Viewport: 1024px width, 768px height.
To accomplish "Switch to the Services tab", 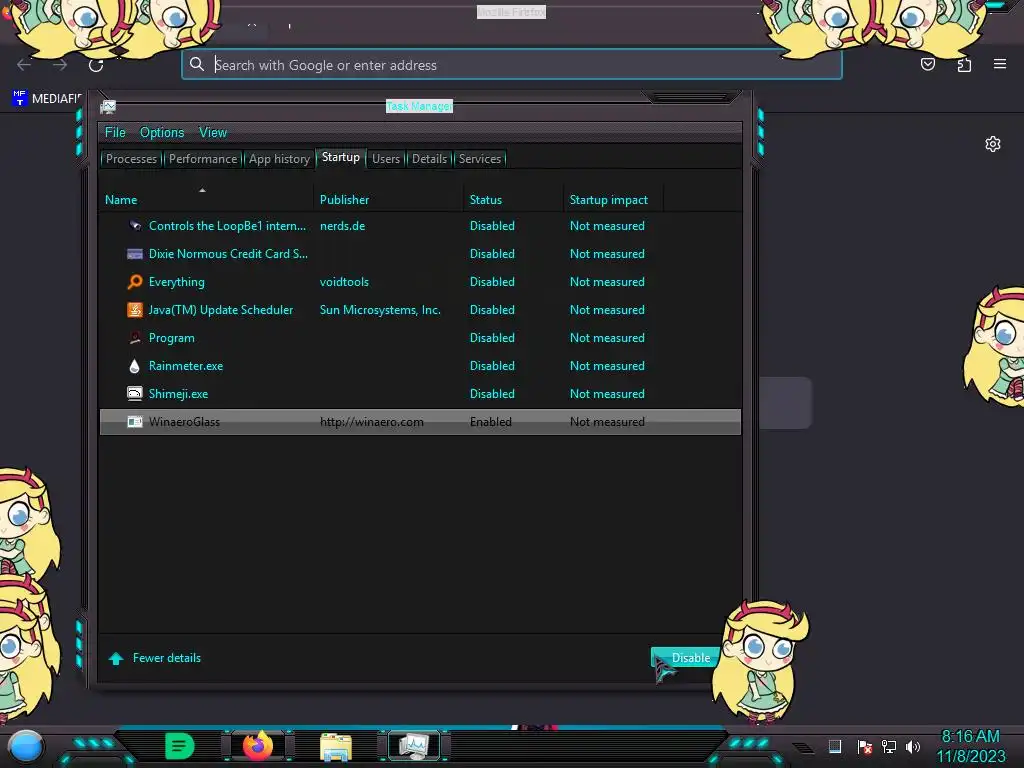I will pos(480,159).
